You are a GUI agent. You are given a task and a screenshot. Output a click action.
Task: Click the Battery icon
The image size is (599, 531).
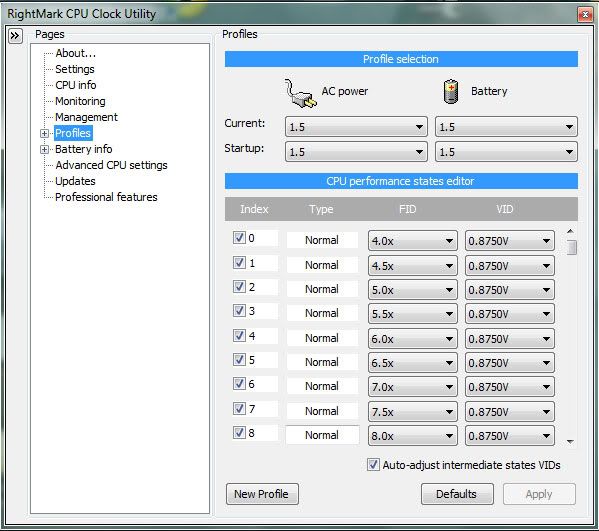coord(451,91)
